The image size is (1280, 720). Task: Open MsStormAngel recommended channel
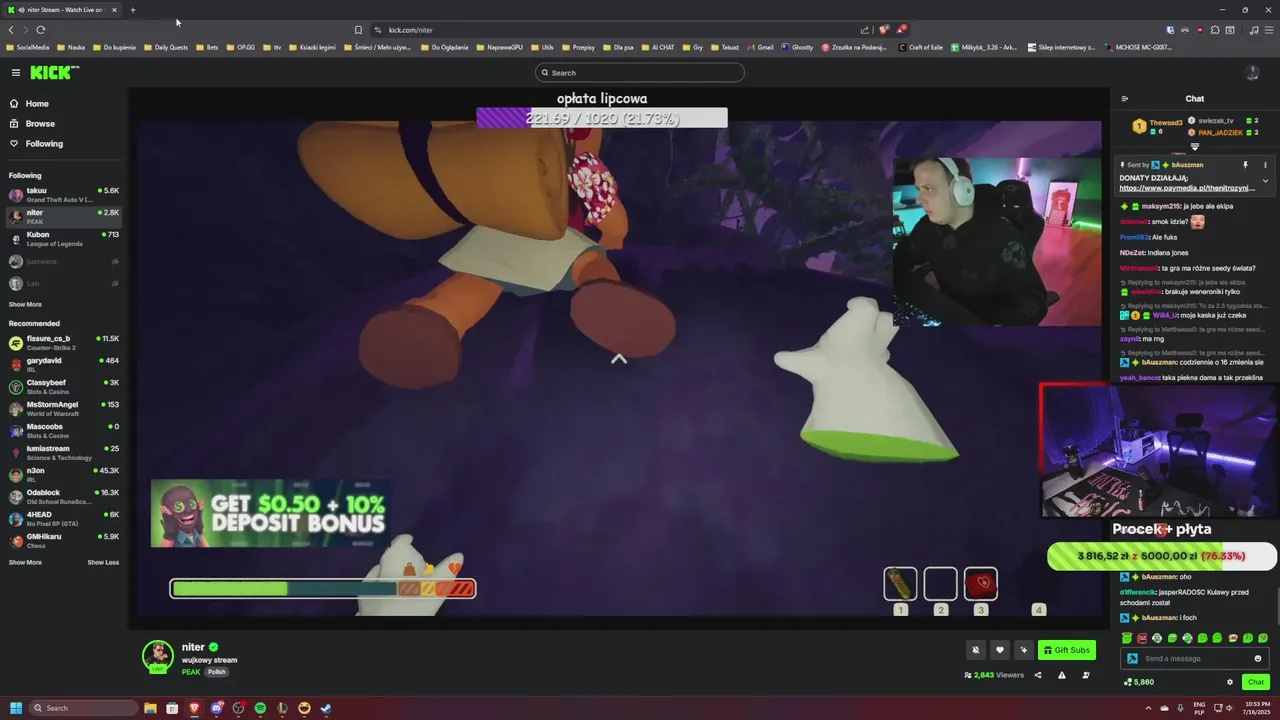click(x=64, y=408)
